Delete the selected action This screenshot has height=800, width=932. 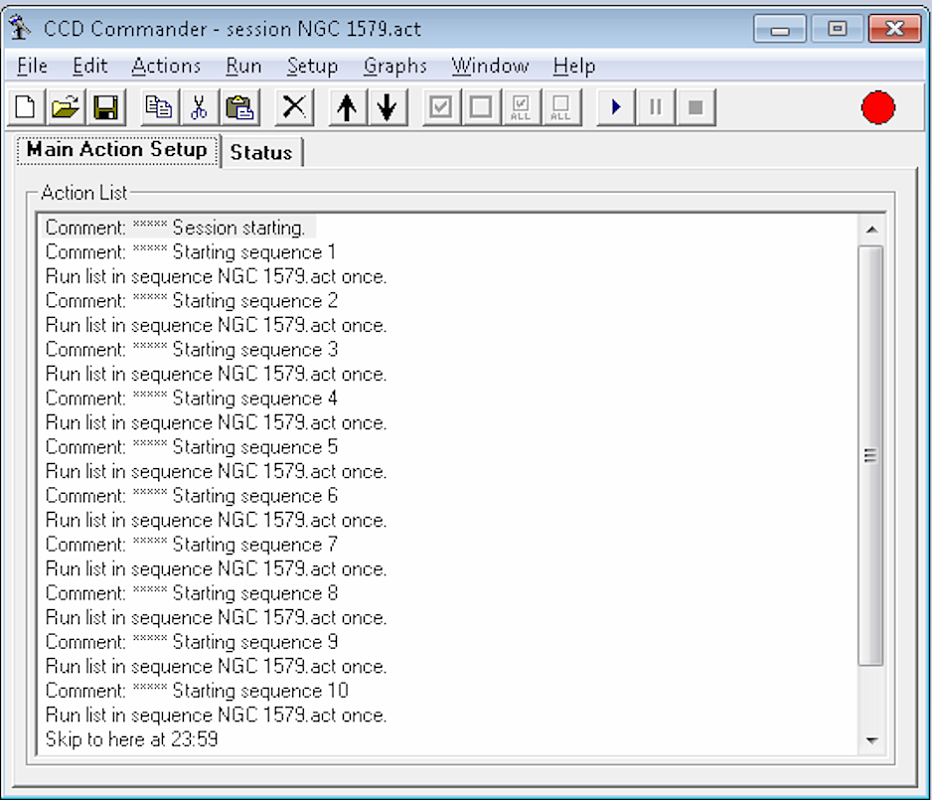pos(293,106)
